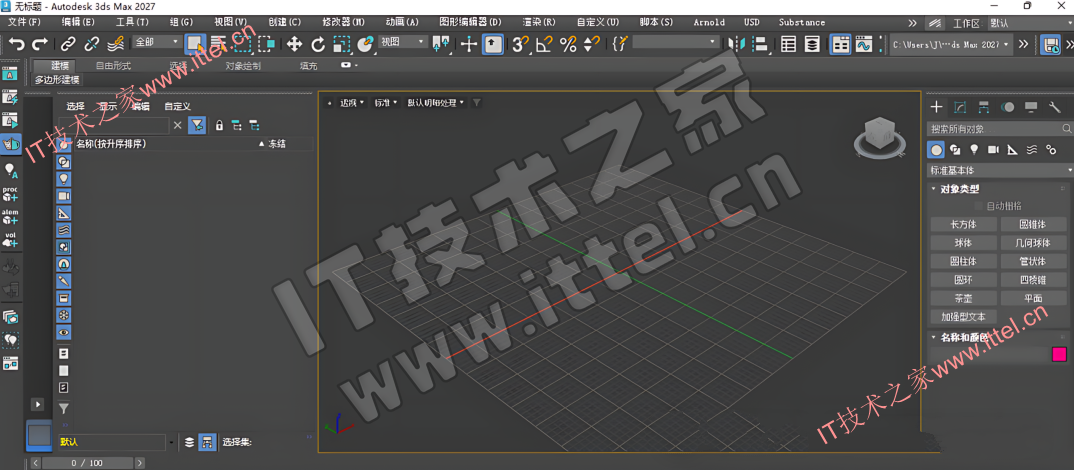Viewport: 1074px width, 470px height.
Task: Select the Move tool in the toolbar
Action: click(x=294, y=44)
